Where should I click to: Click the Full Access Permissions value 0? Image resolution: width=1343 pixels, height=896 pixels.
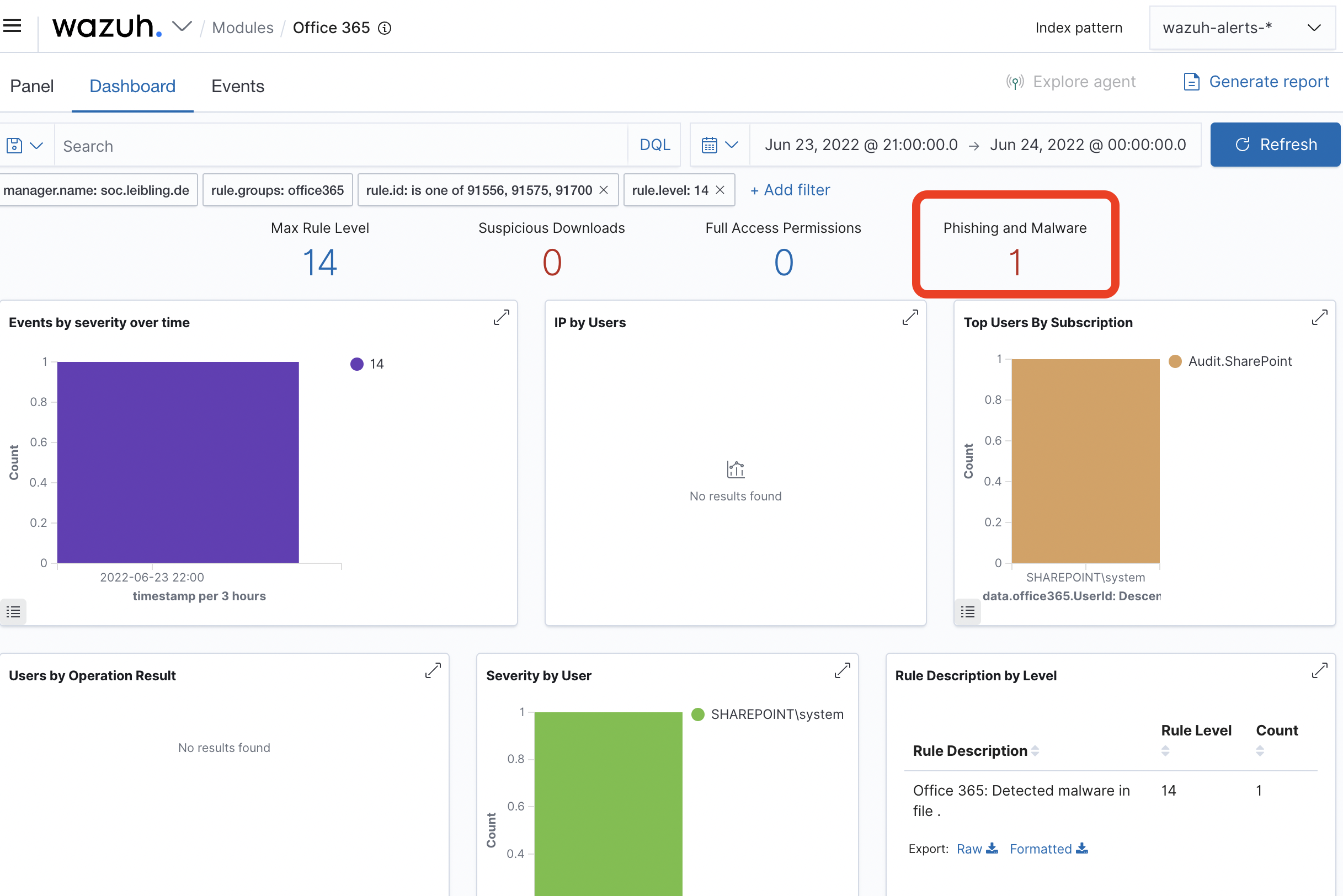coord(784,263)
